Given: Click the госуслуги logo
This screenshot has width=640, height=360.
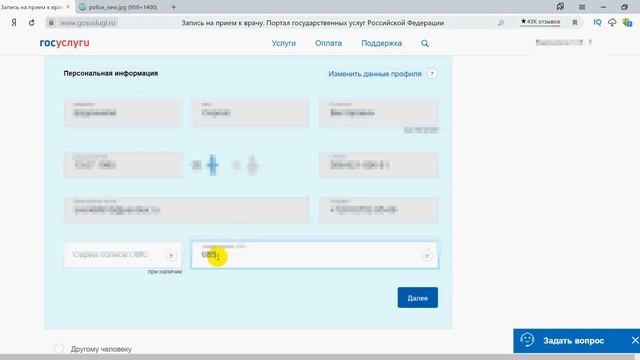Looking at the screenshot, I should tap(64, 43).
